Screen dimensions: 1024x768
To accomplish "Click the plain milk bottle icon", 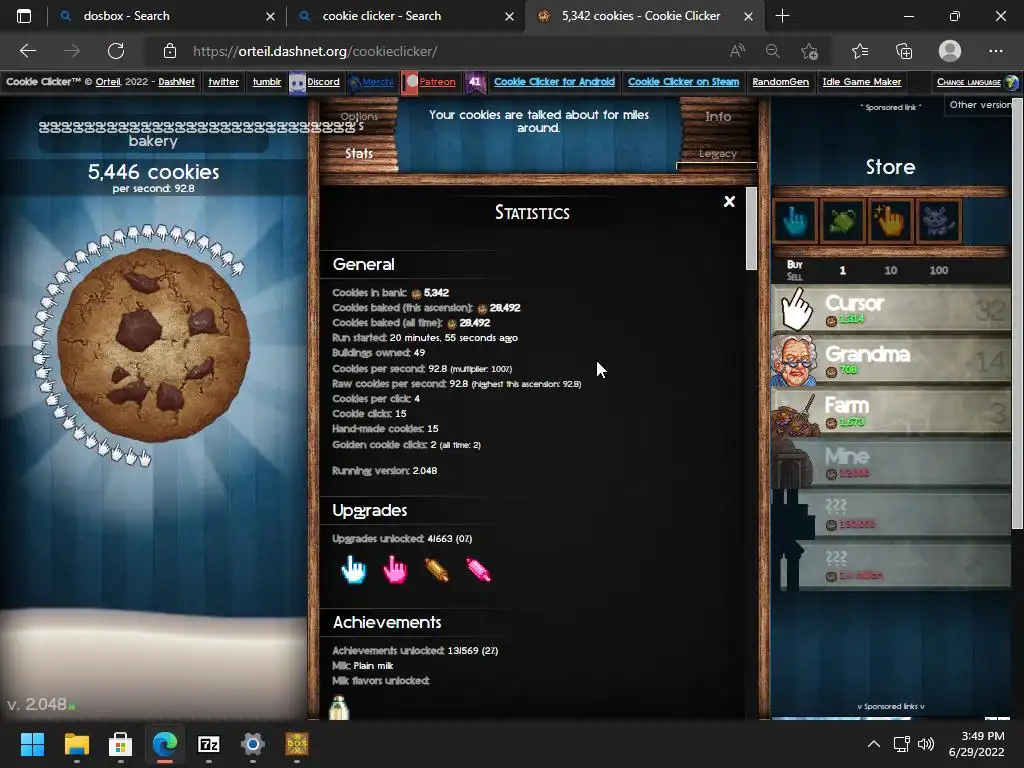I will click(x=339, y=707).
